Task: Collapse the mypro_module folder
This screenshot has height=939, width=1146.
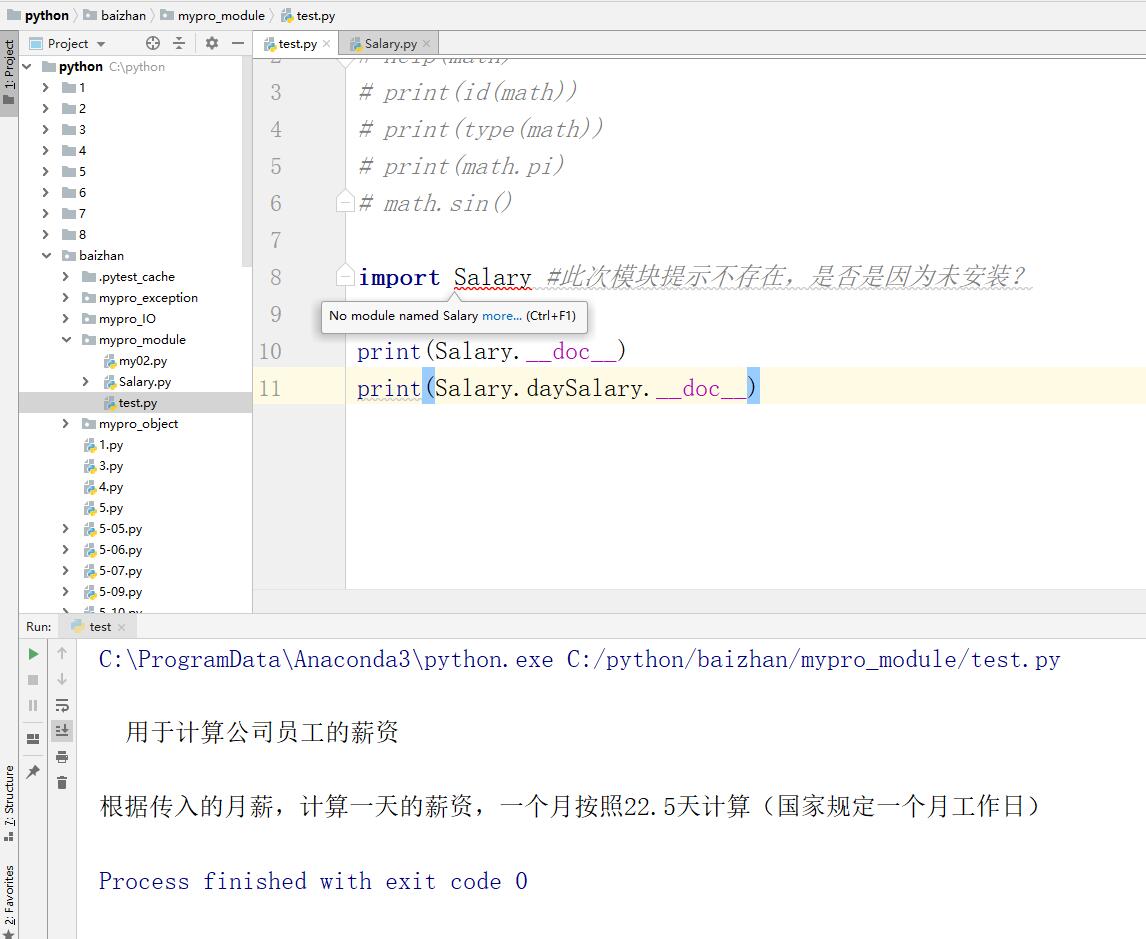Action: pyautogui.click(x=67, y=340)
